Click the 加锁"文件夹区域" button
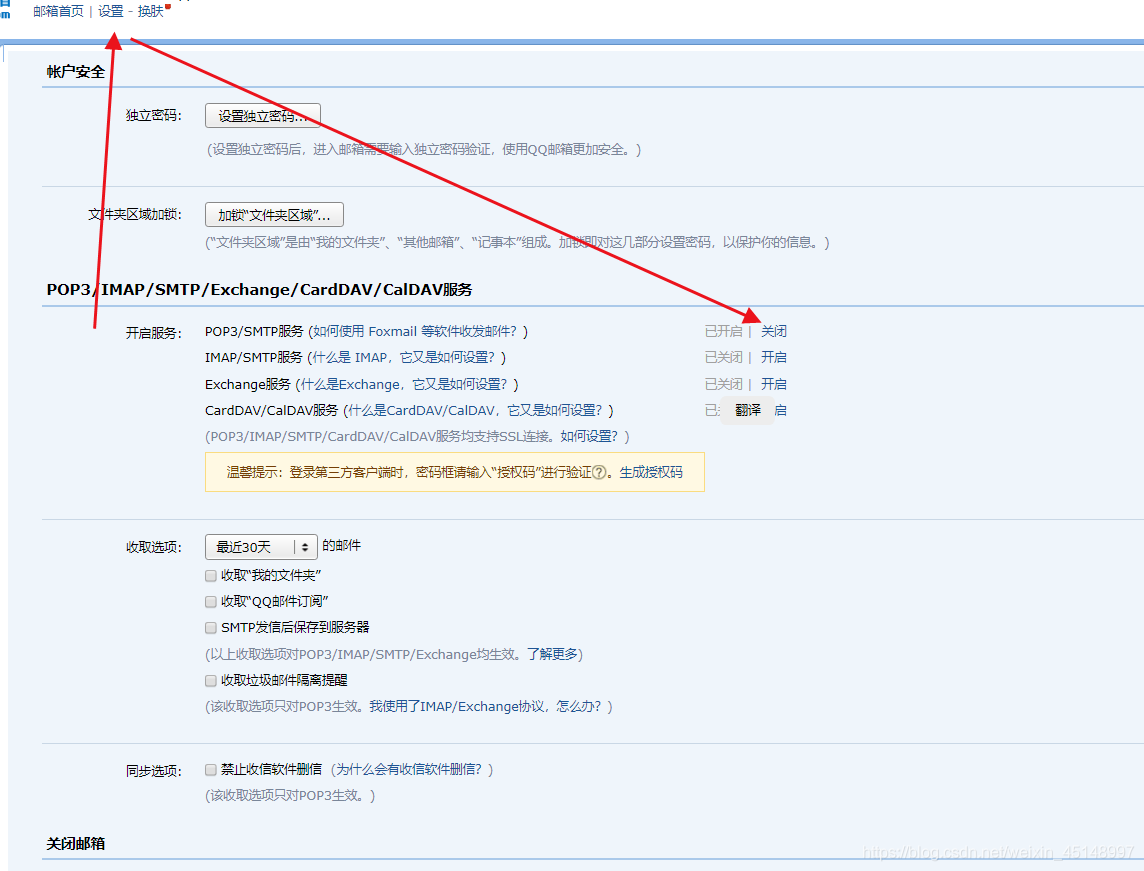Screen dimensions: 1144x871 pos(274,214)
